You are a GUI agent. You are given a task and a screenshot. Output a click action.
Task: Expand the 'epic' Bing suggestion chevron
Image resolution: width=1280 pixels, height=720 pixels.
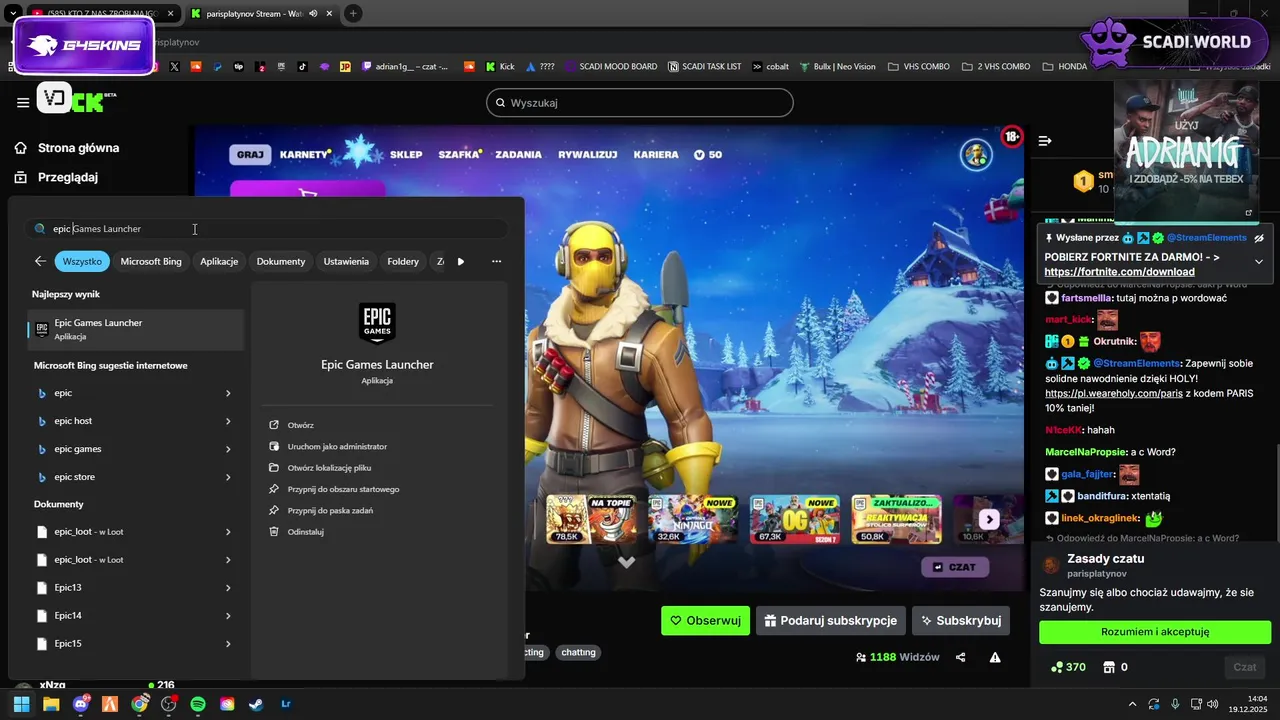228,393
